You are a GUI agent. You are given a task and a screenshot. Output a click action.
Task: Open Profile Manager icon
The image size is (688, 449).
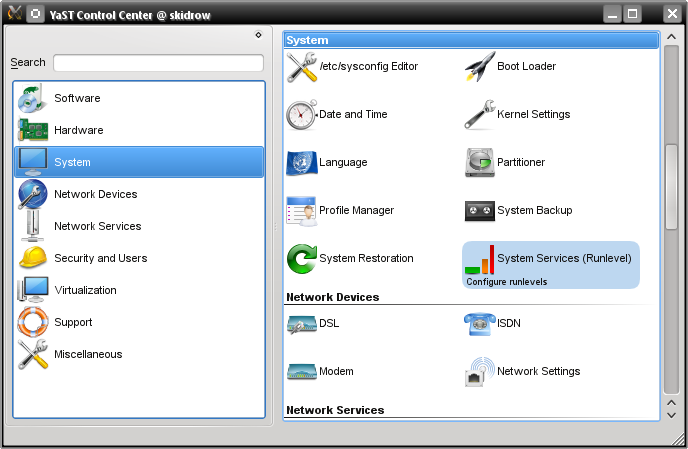tap(301, 211)
